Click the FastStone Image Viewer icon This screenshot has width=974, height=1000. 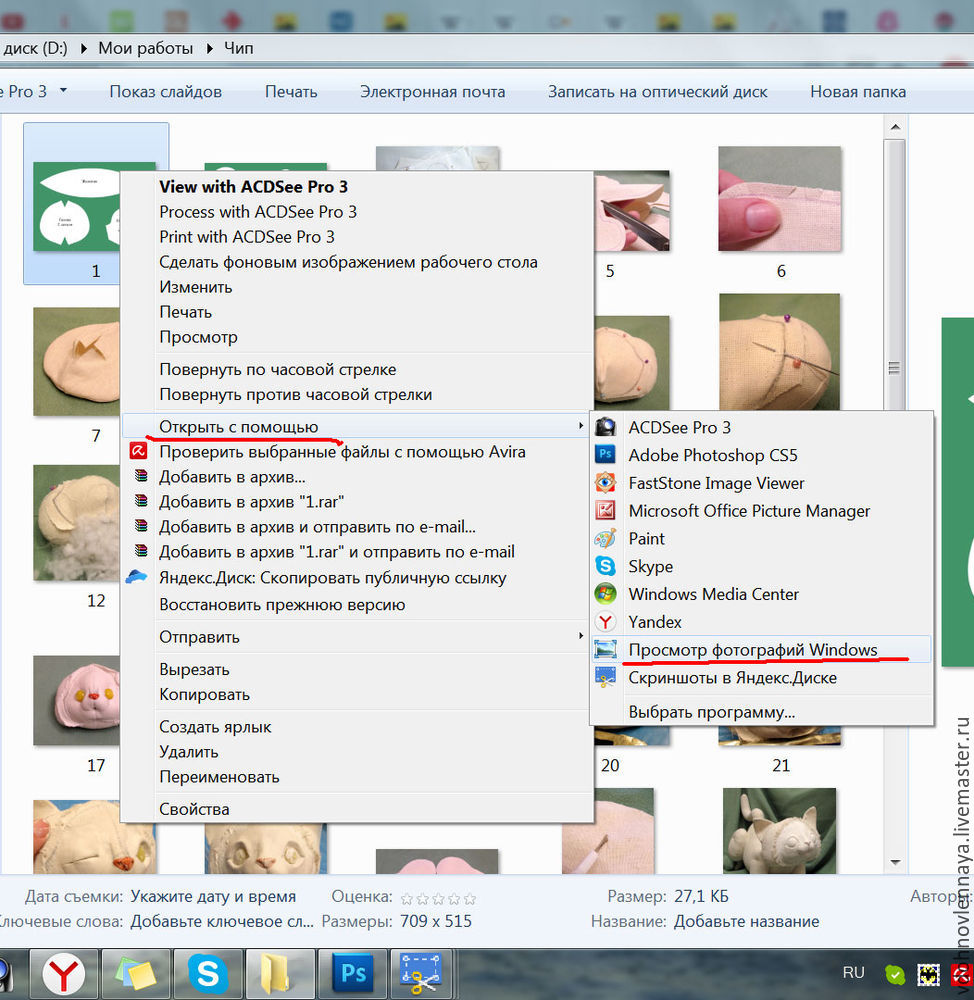(x=605, y=483)
